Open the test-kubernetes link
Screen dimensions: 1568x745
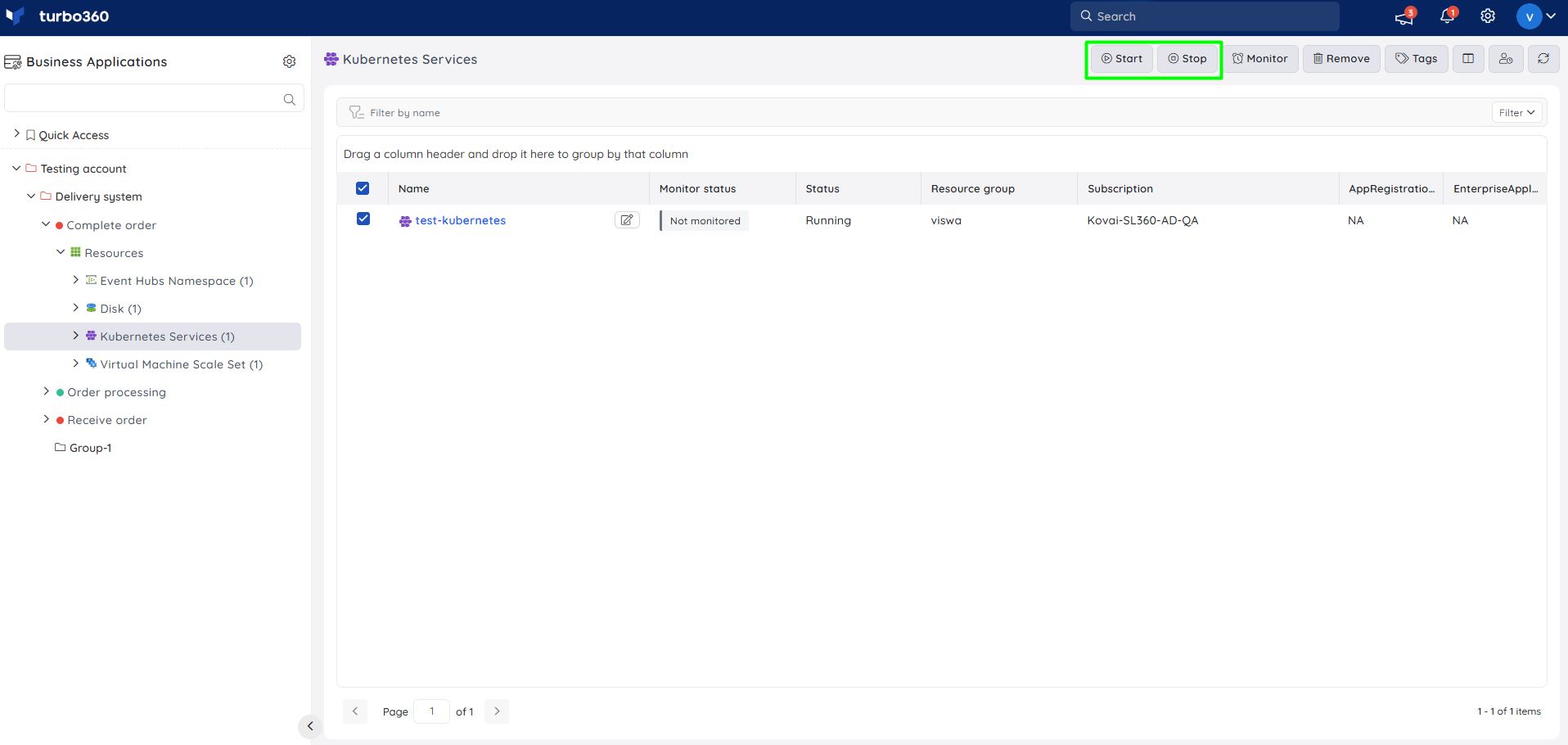(x=460, y=220)
